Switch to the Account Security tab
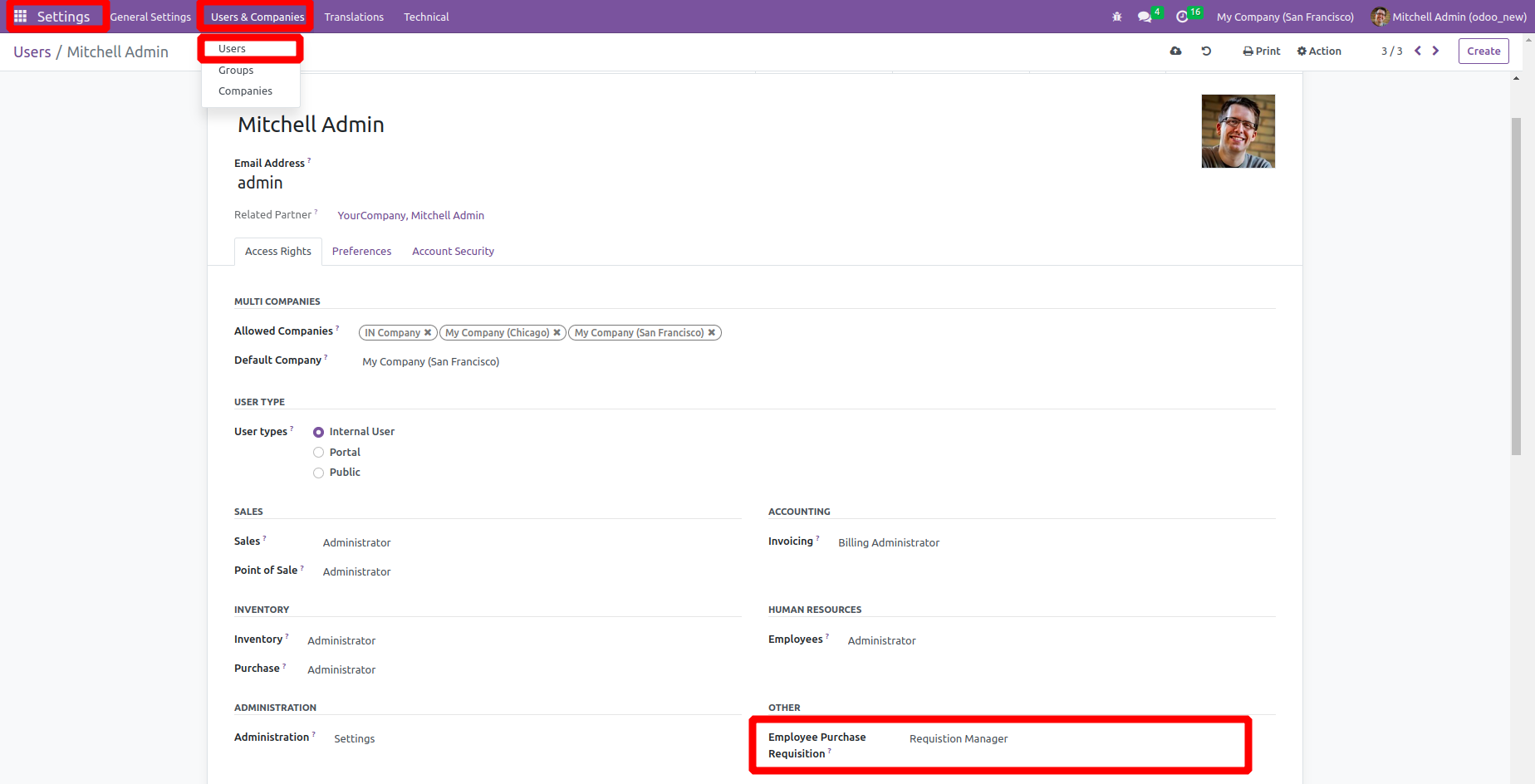 click(x=453, y=252)
